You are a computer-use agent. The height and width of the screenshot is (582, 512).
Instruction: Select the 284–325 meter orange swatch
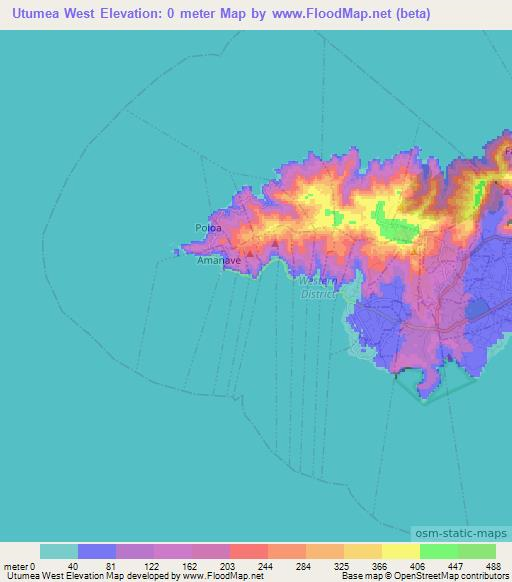click(325, 552)
